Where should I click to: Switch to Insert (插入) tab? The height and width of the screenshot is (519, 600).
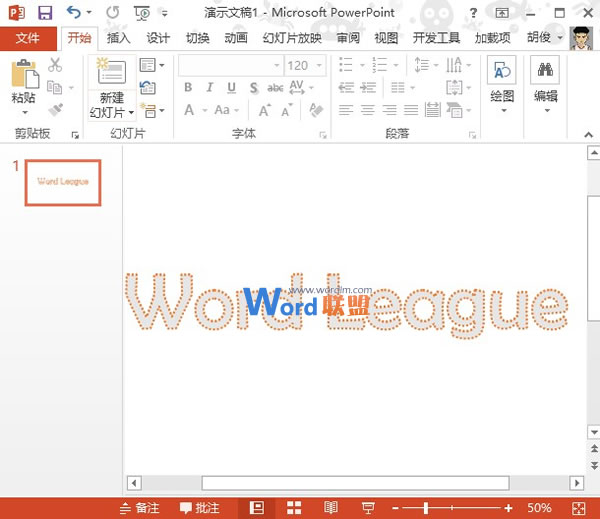click(119, 38)
